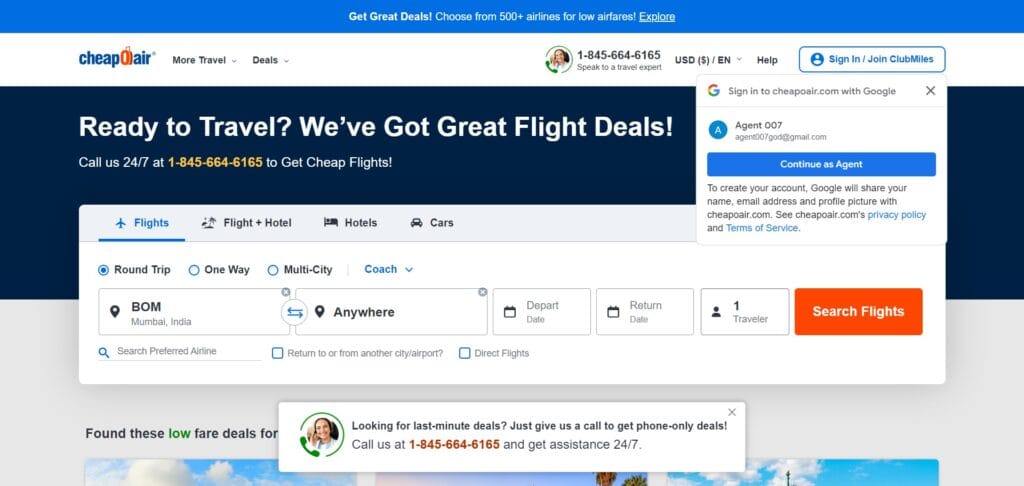
Task: Click the CheapOair logo
Action: pos(117,57)
